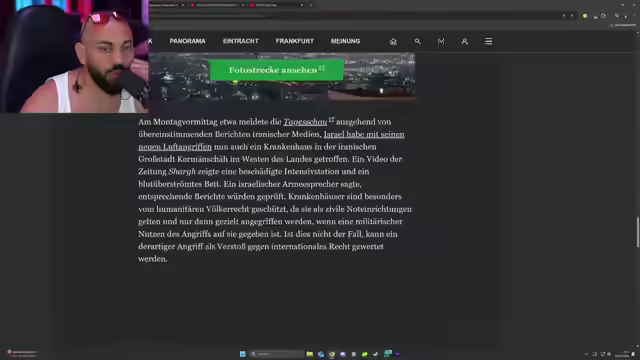Click the page's vertical scrollbar thumb
640x360 pixels.
pyautogui.click(x=638, y=232)
